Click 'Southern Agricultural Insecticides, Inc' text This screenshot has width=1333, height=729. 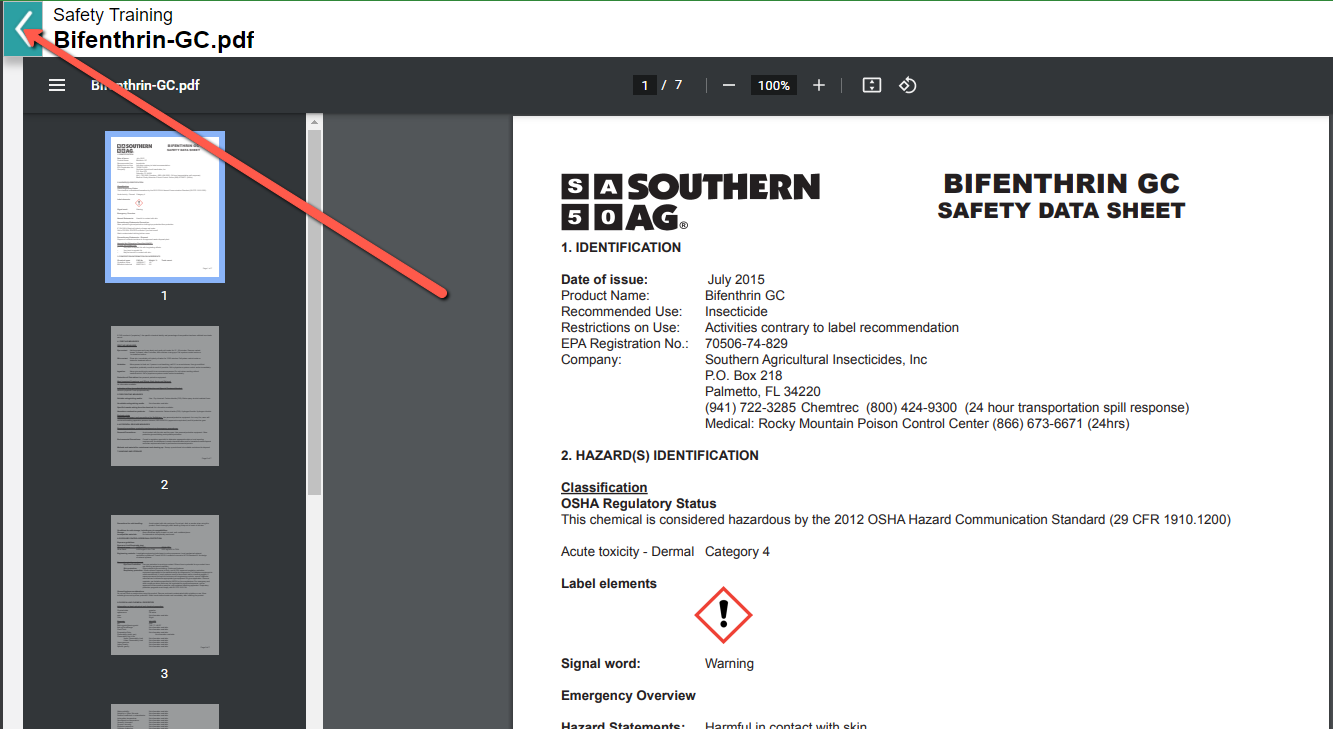[x=816, y=359]
